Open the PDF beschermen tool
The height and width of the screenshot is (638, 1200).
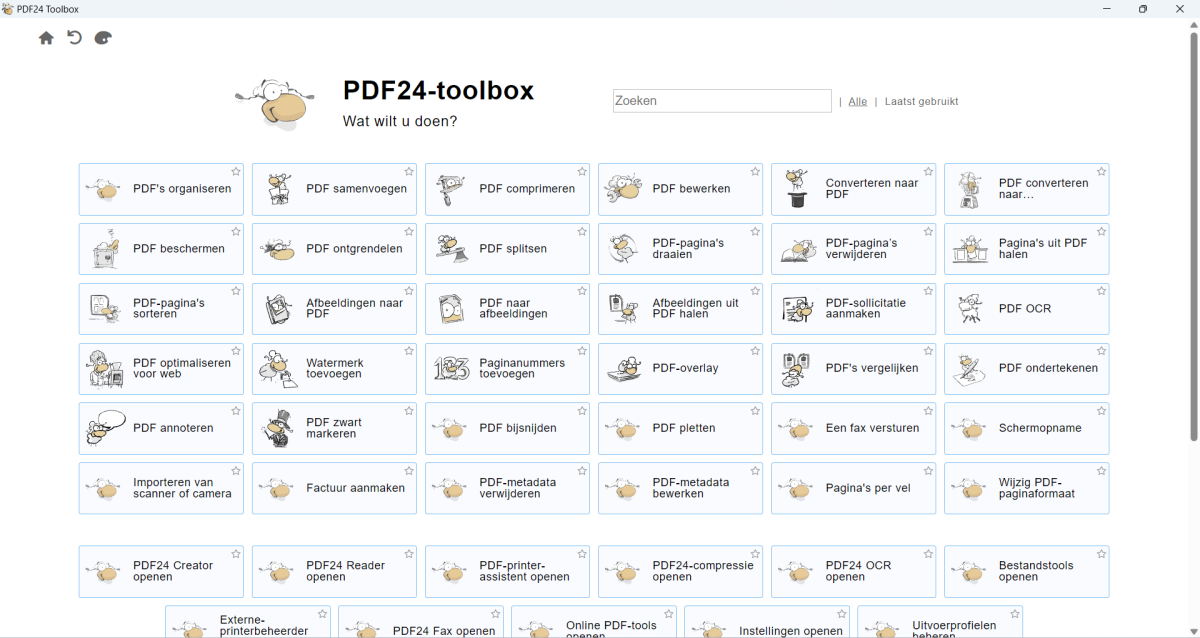[161, 249]
